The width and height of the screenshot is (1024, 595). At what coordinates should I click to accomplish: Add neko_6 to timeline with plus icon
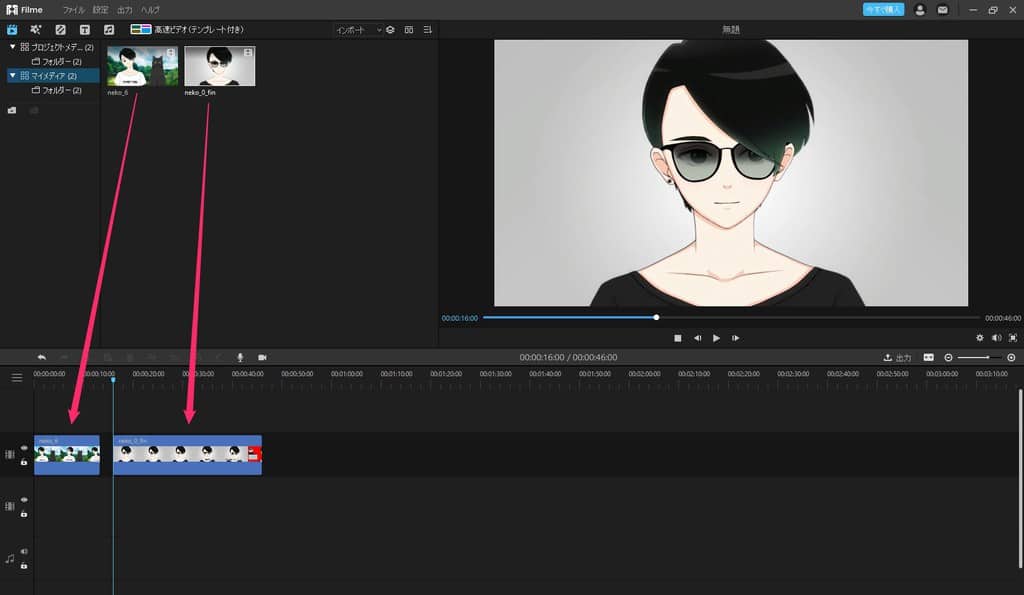tap(171, 52)
